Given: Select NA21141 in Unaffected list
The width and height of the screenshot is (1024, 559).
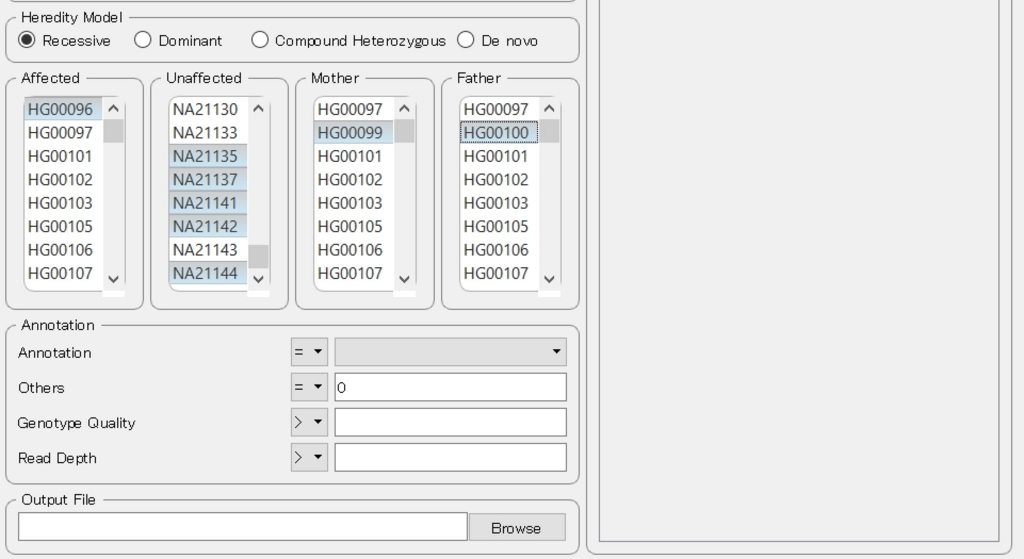Looking at the screenshot, I should [208, 203].
